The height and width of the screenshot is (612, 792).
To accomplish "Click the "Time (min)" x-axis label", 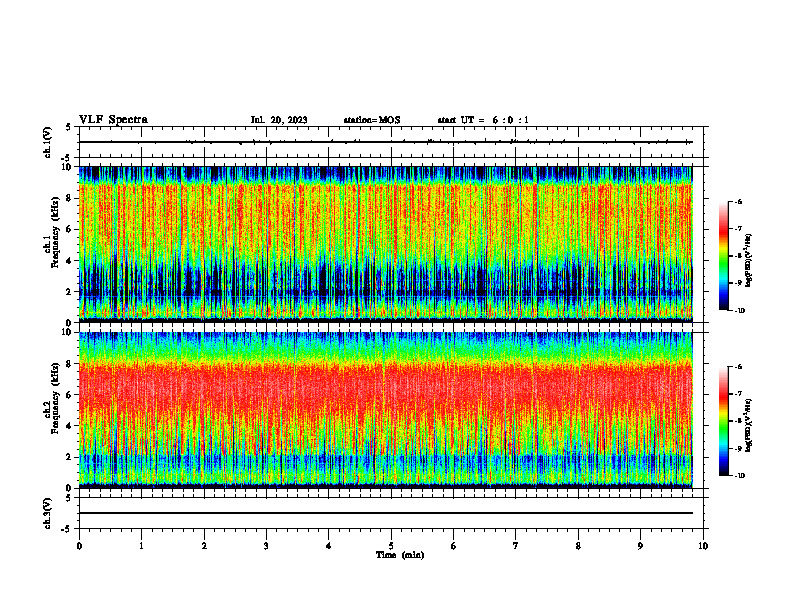I will point(400,555).
